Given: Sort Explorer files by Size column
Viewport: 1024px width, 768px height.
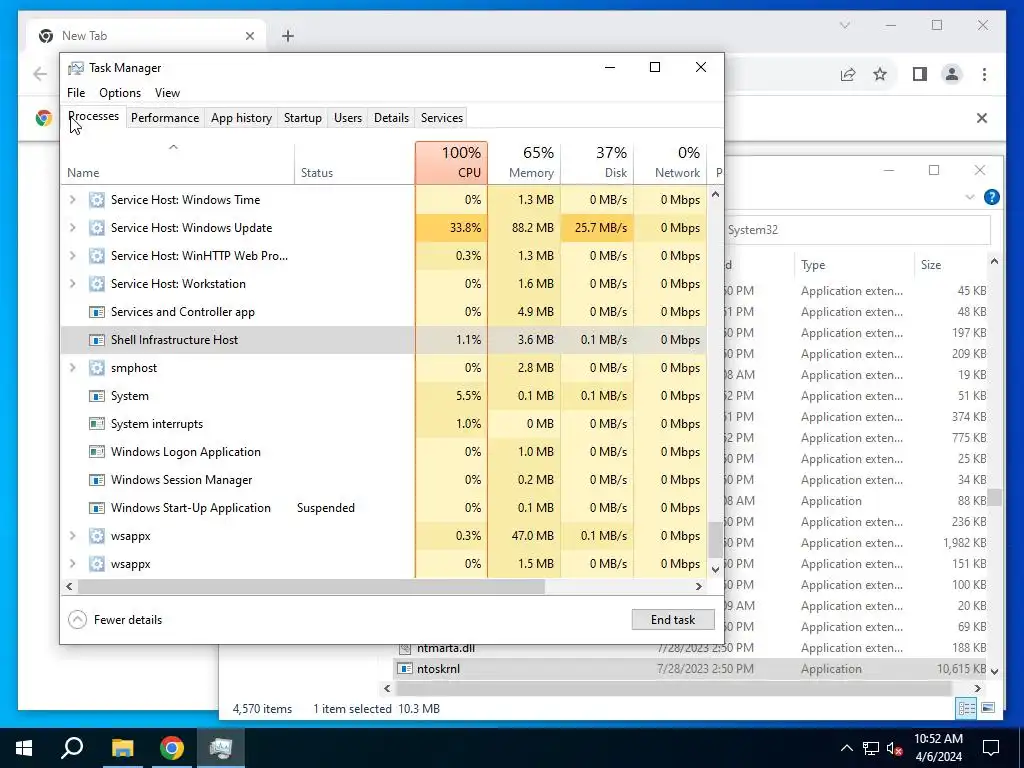Looking at the screenshot, I should pos(950,264).
